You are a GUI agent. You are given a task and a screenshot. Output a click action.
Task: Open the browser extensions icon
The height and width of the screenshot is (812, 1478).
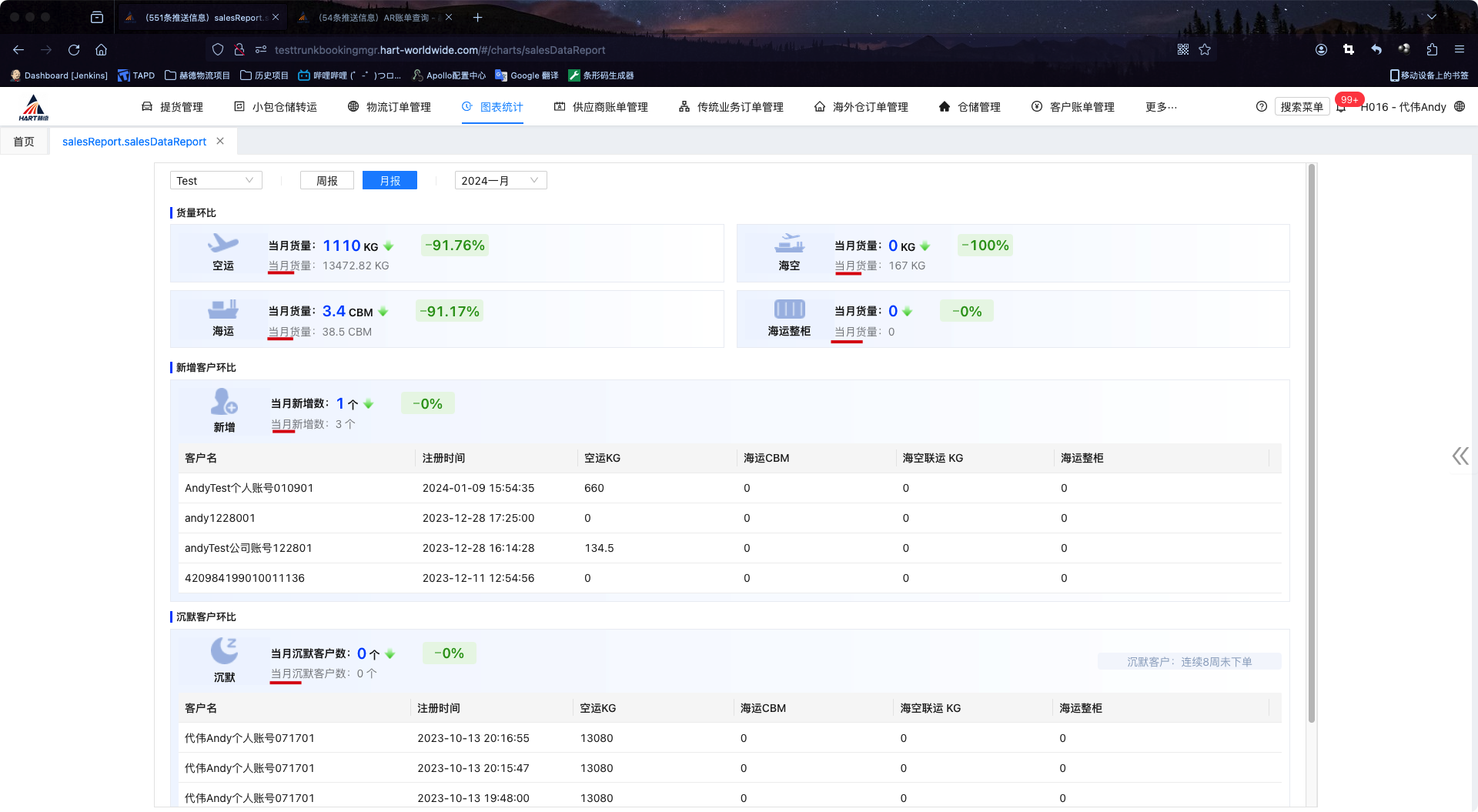click(x=1432, y=50)
